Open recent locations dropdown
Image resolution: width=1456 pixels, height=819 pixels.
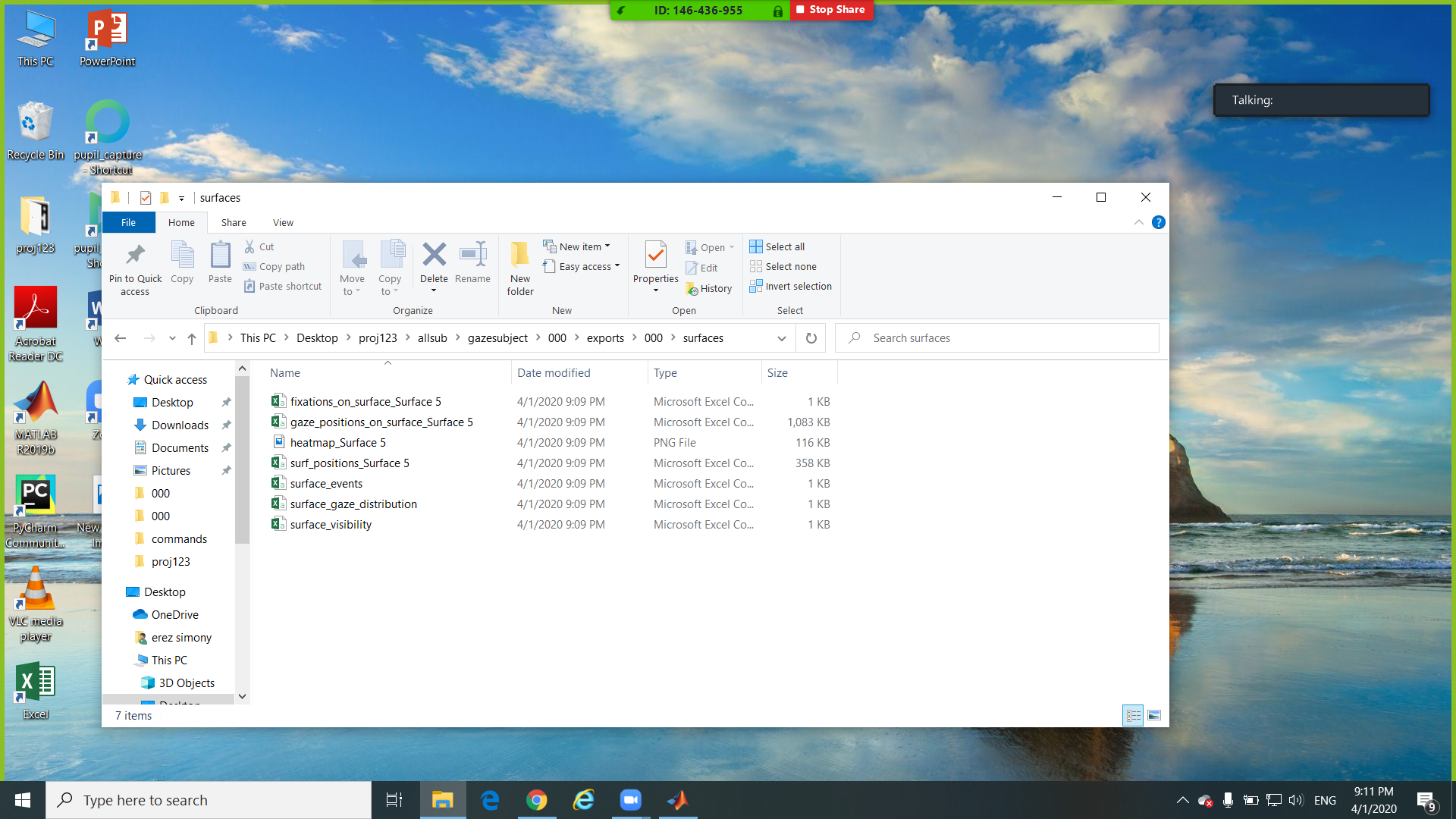[x=172, y=338]
